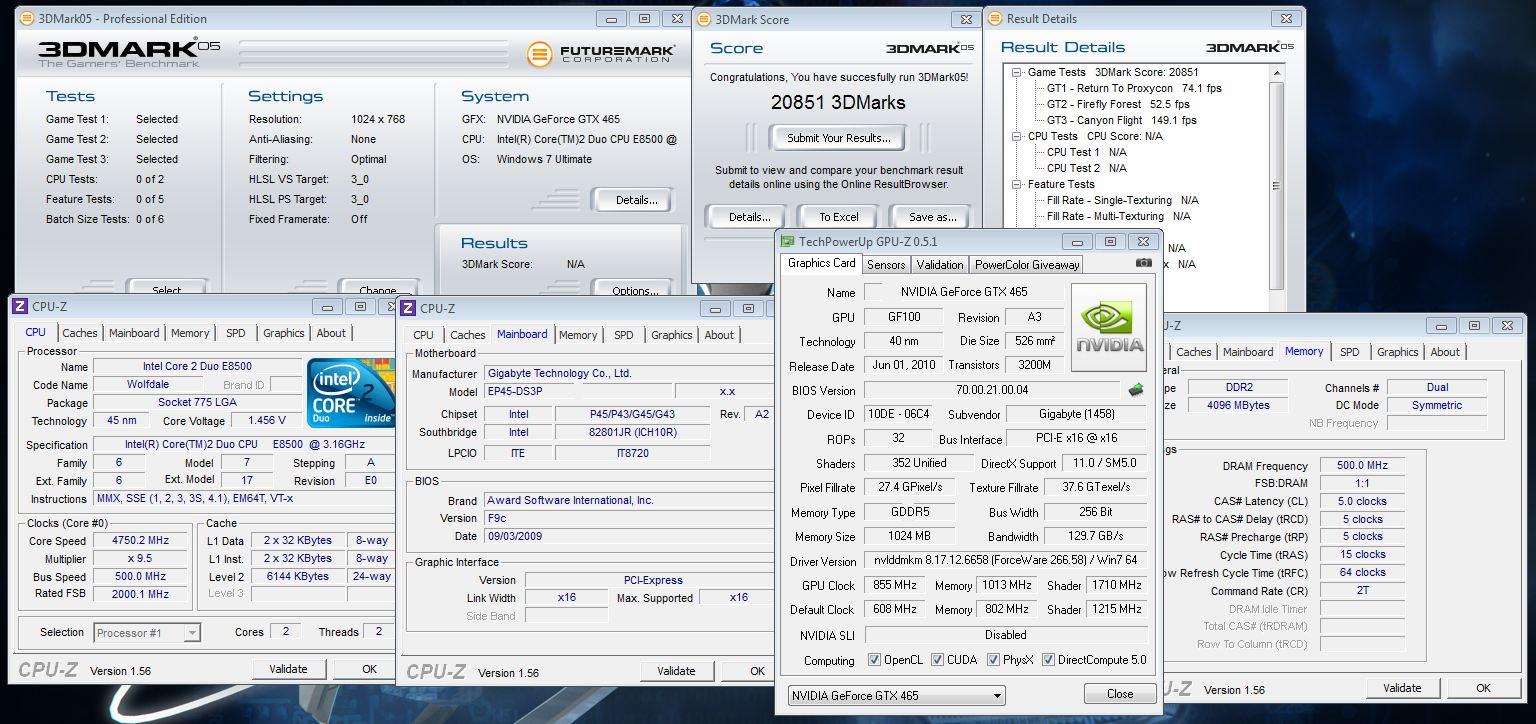The image size is (1536, 724).
Task: Click the GPU-Z screenshot camera icon
Action: tap(1144, 263)
